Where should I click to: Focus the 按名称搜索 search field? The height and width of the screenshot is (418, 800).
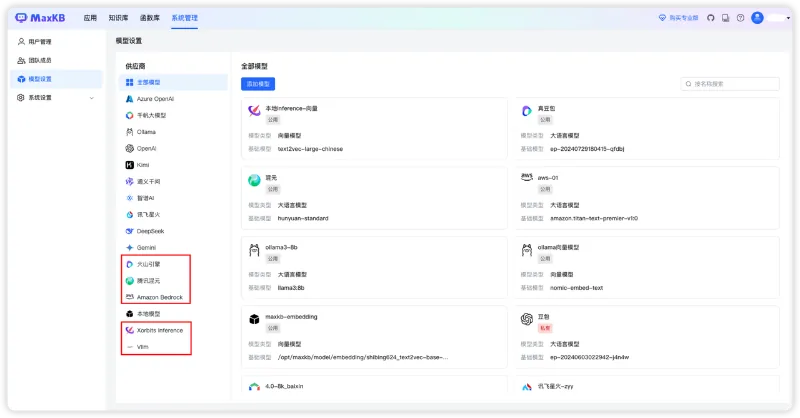coord(730,84)
